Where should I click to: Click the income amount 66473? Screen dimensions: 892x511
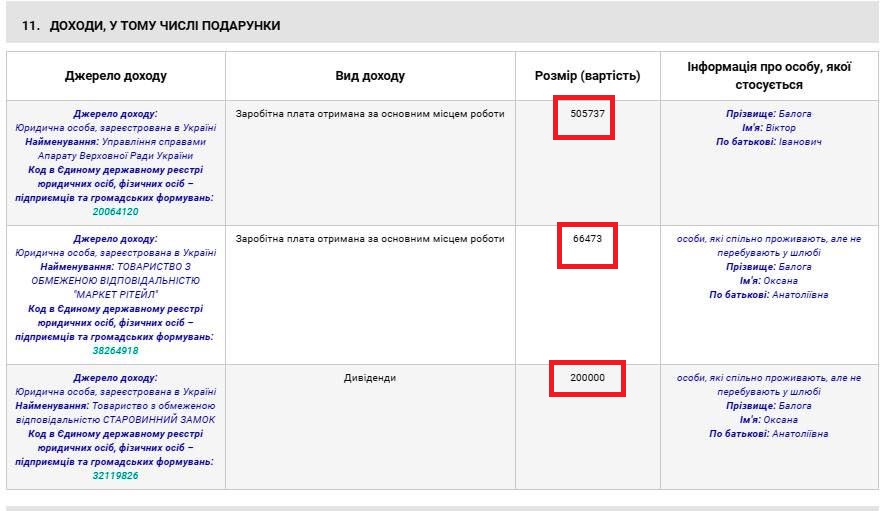[587, 239]
